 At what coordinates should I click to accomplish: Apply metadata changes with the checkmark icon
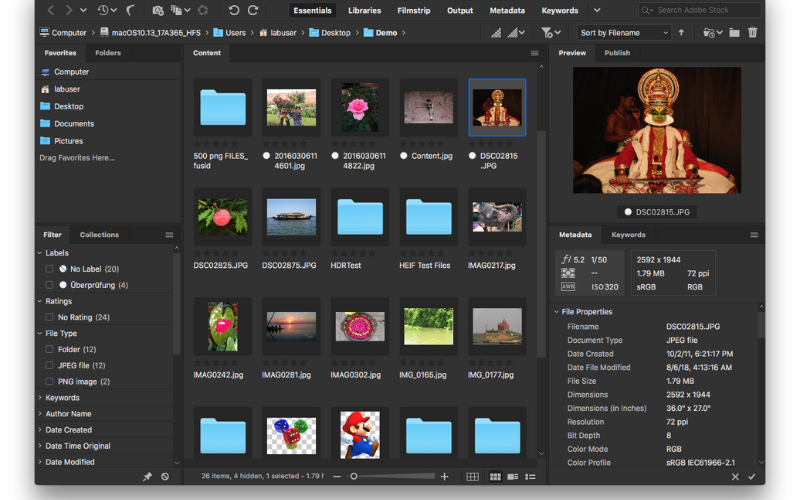point(751,477)
